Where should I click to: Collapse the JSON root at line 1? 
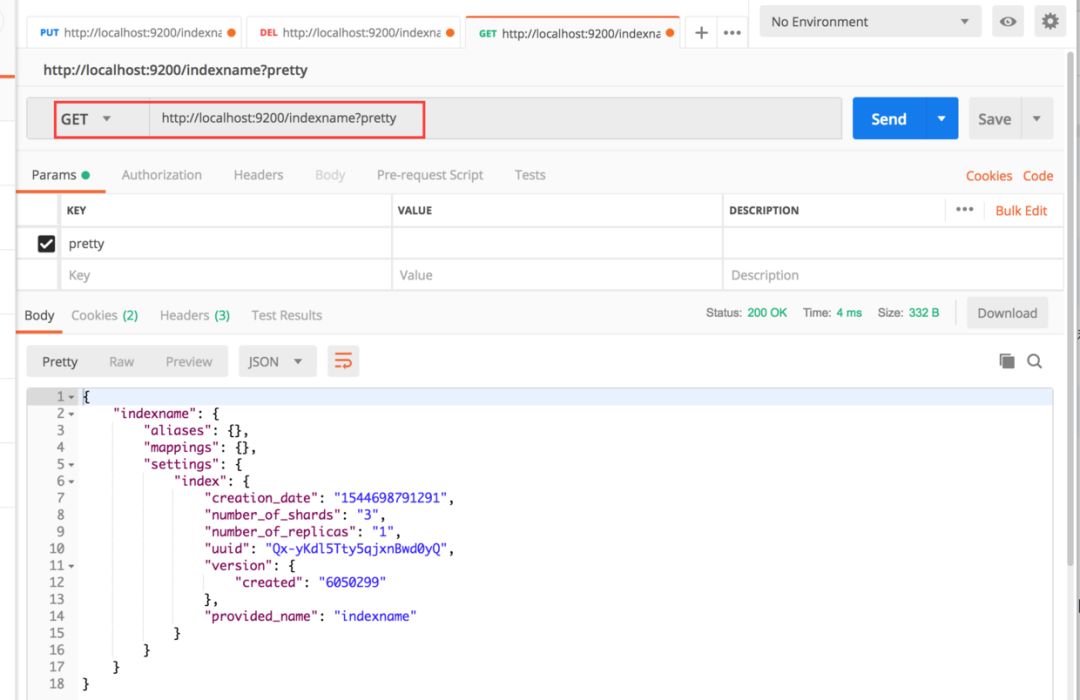71,397
